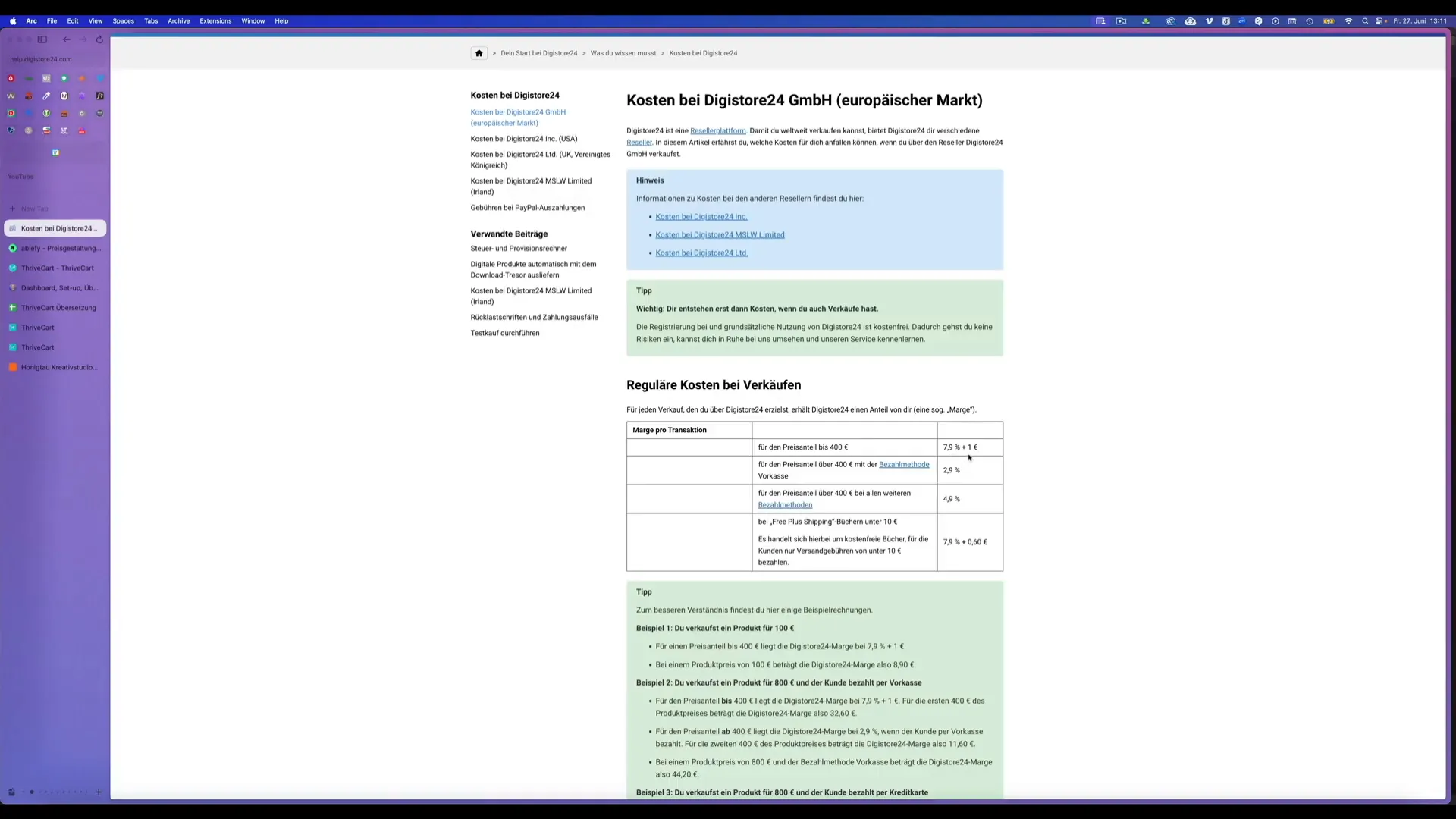Open Was du wissen musst breadcrumb
This screenshot has width=1456, height=819.
[623, 53]
